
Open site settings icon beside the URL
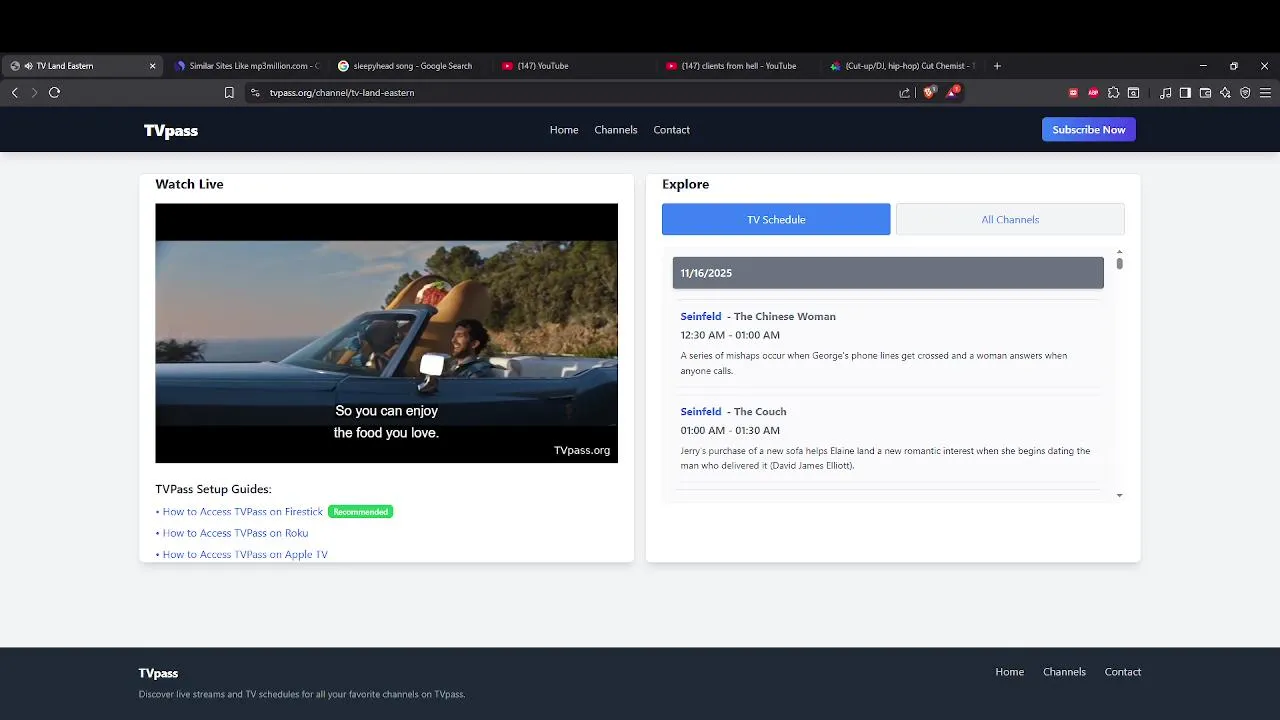pyautogui.click(x=255, y=92)
